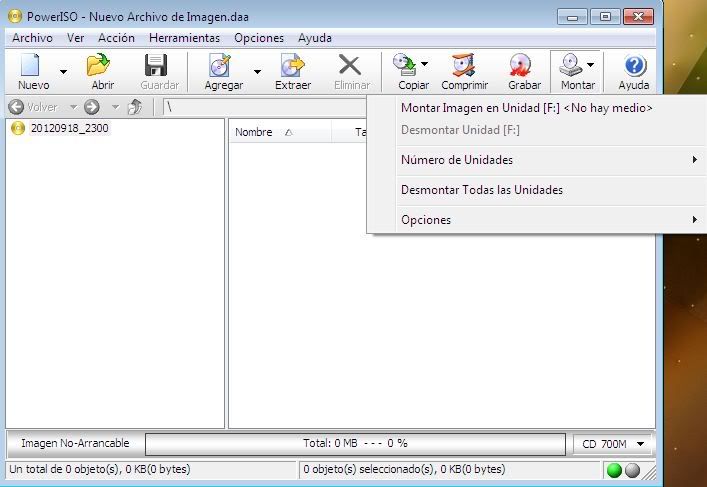Image resolution: width=707 pixels, height=487 pixels.
Task: Open the Volver history dropdown arrow
Action: click(x=73, y=107)
